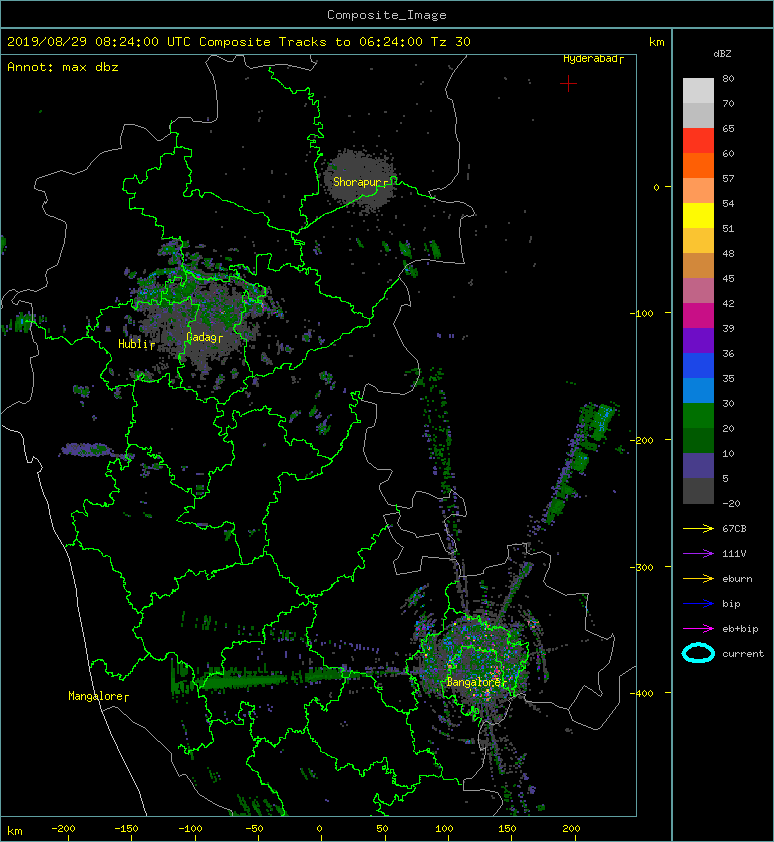Click the 0 x-axis tick label

(319, 829)
